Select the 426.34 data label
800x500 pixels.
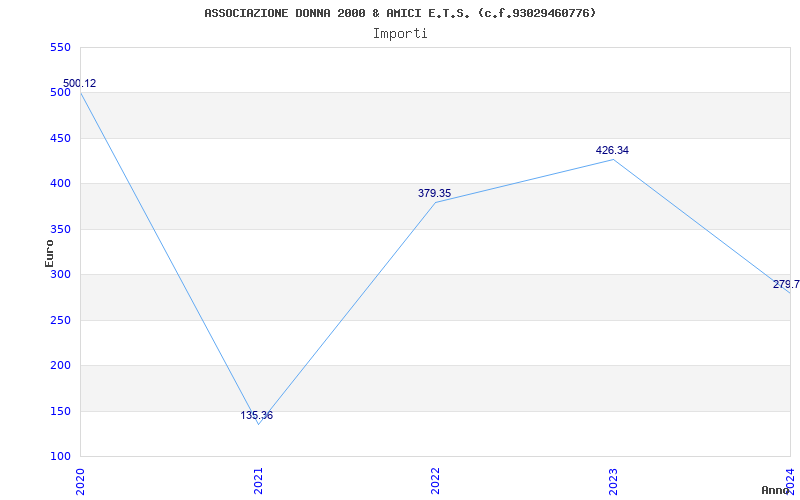click(x=612, y=151)
